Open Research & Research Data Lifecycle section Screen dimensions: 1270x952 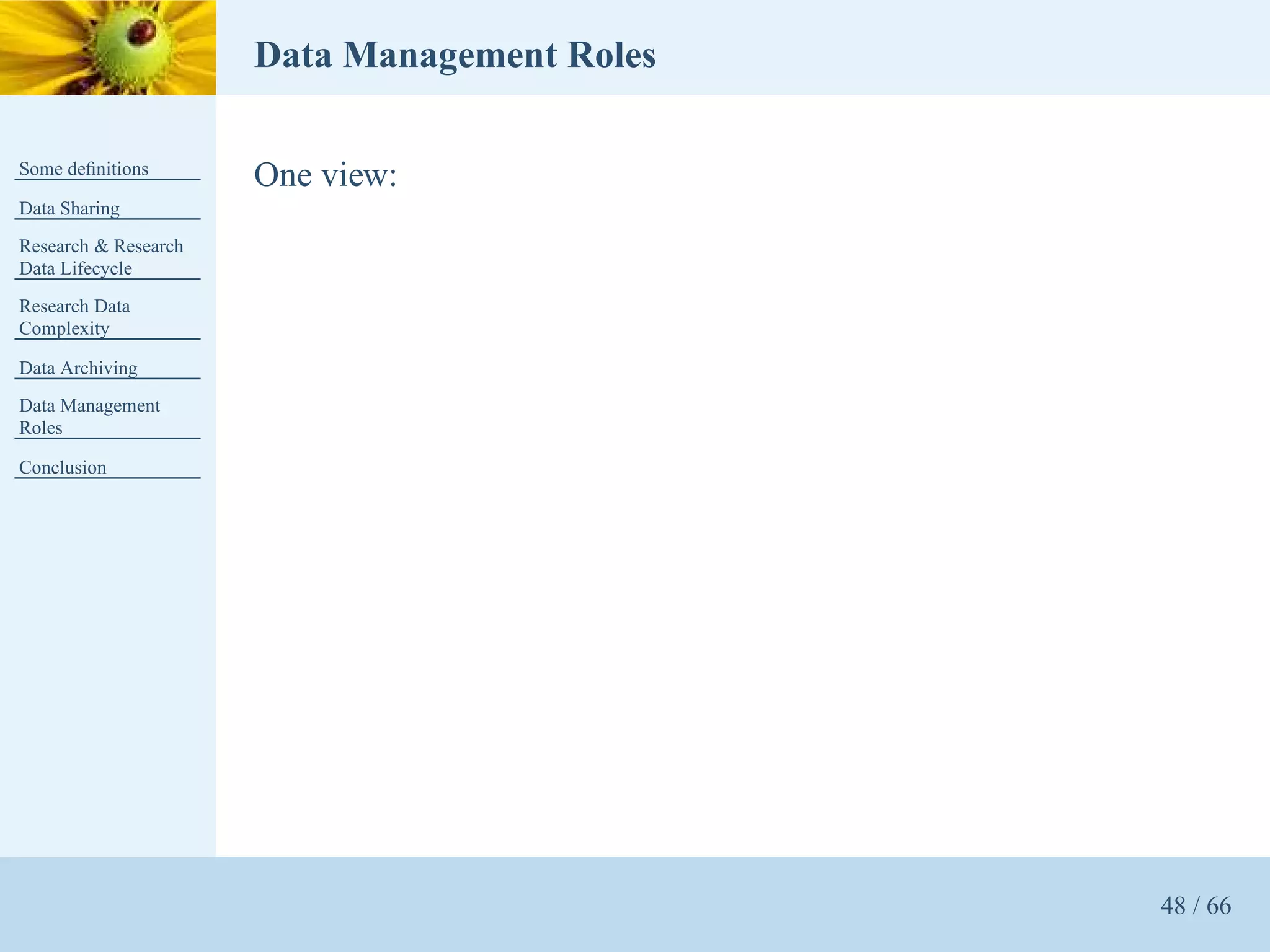[101, 257]
